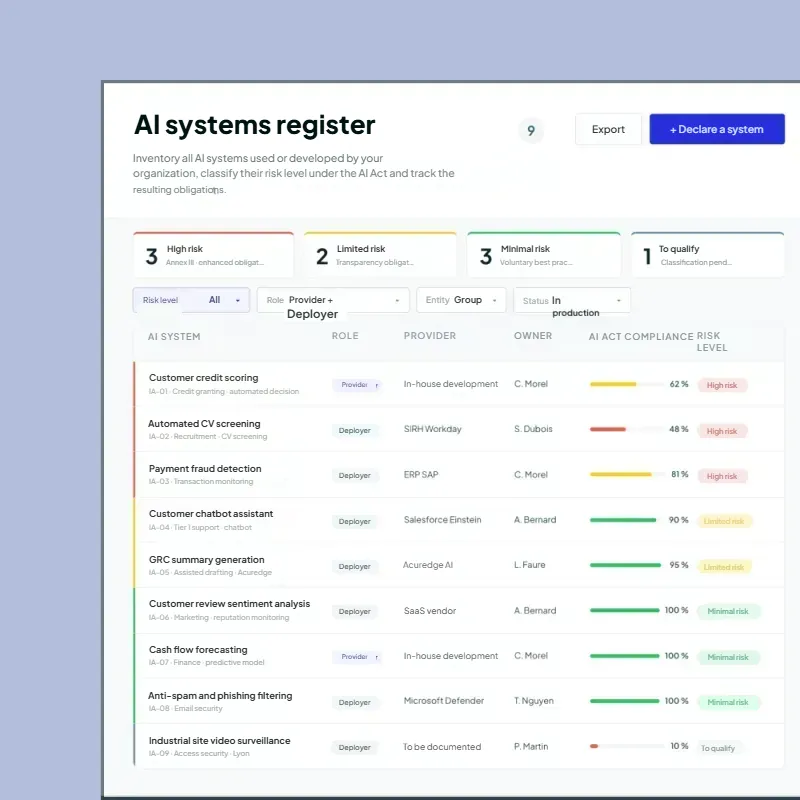
Task: Open the Risk level filter dropdown
Action: click(x=191, y=300)
